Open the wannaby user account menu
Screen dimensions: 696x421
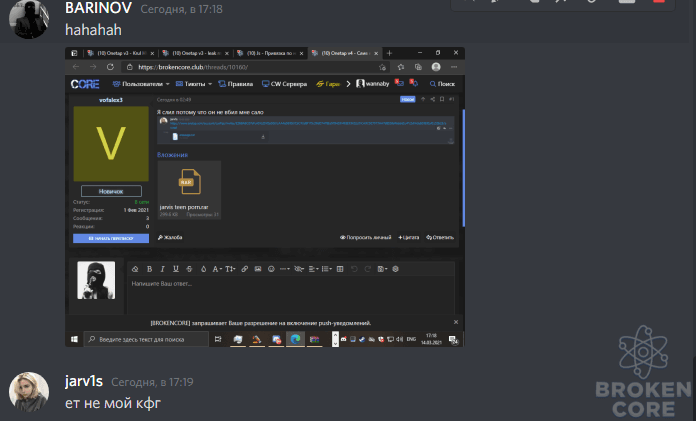373,83
